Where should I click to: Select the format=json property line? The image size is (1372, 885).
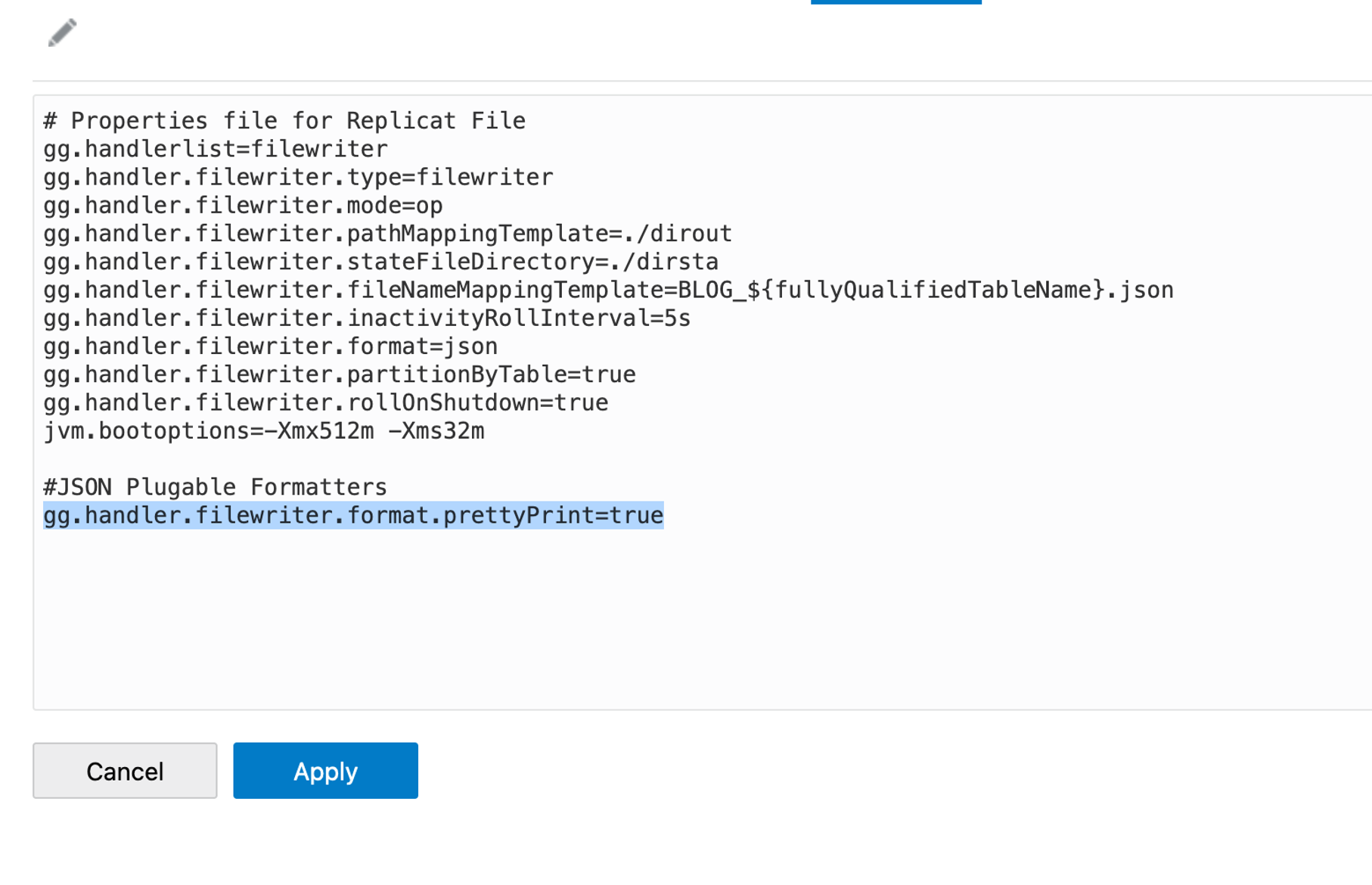[x=270, y=346]
